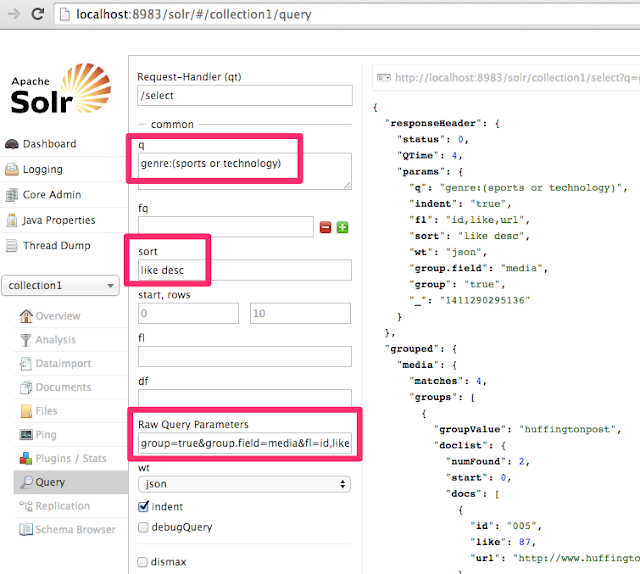Open the Logging menu item
The width and height of the screenshot is (640, 574).
pyautogui.click(x=43, y=169)
